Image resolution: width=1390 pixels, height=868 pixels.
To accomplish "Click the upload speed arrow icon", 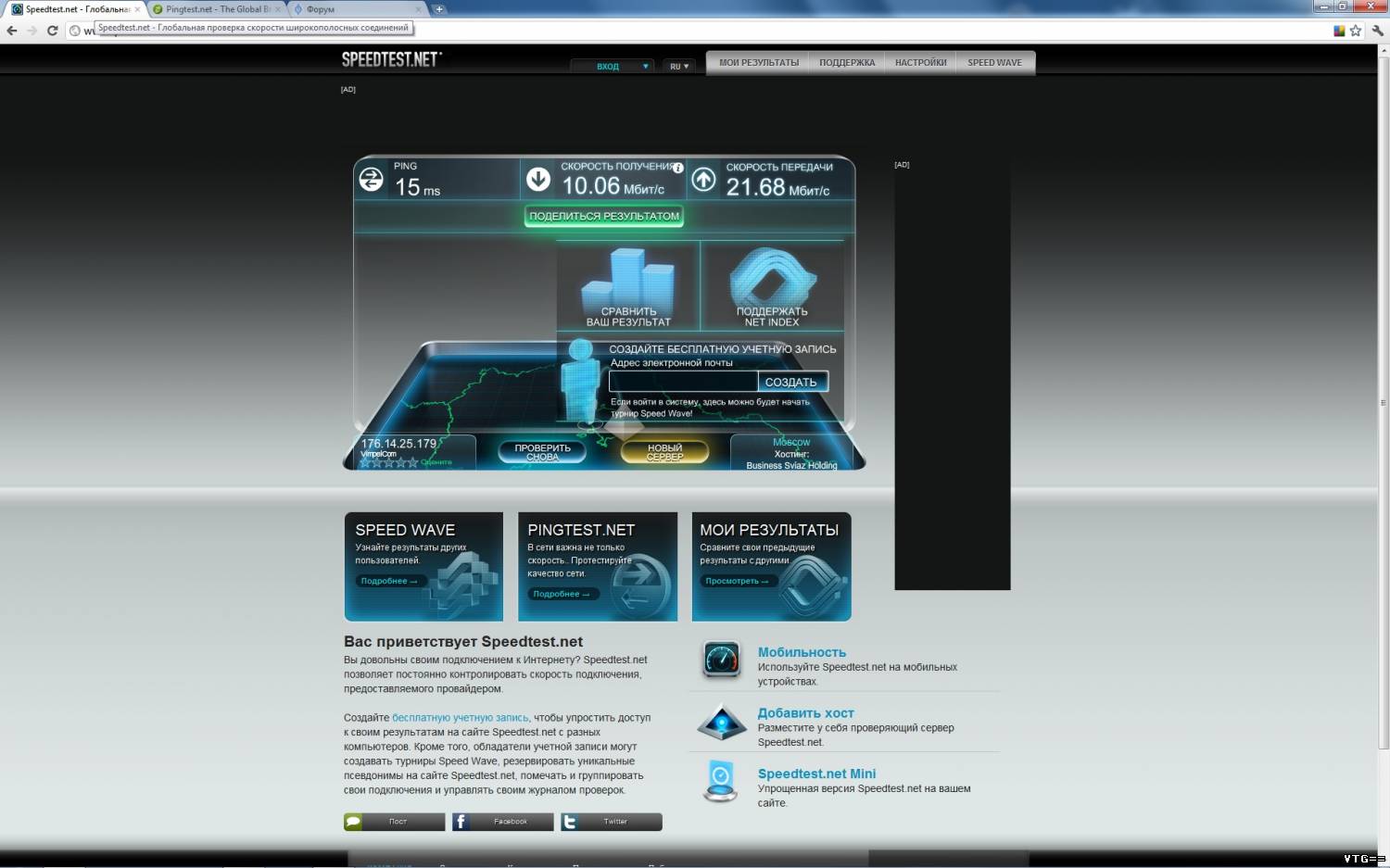I will (x=703, y=179).
